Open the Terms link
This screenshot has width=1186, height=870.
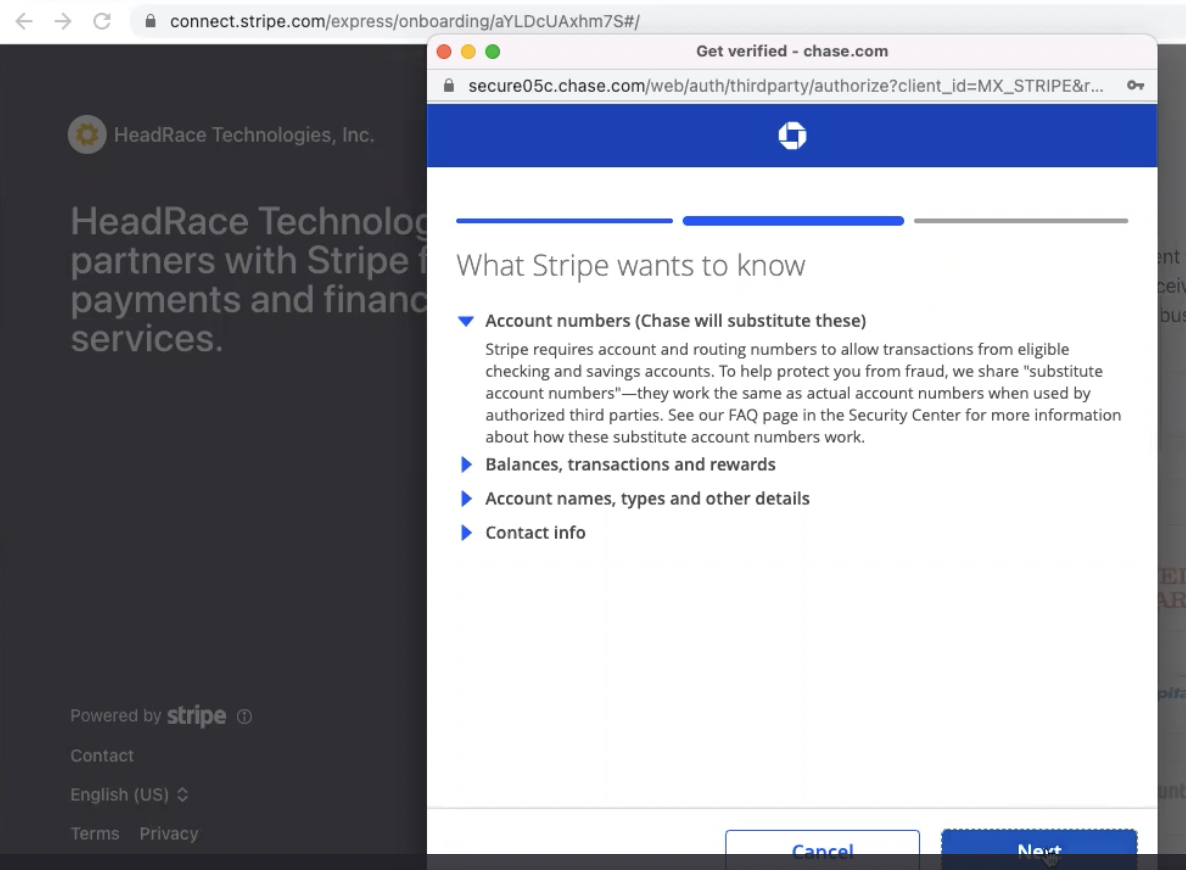(x=95, y=834)
